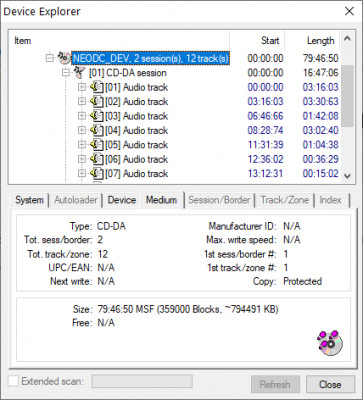Click the start time 13:12:31

tap(265, 173)
